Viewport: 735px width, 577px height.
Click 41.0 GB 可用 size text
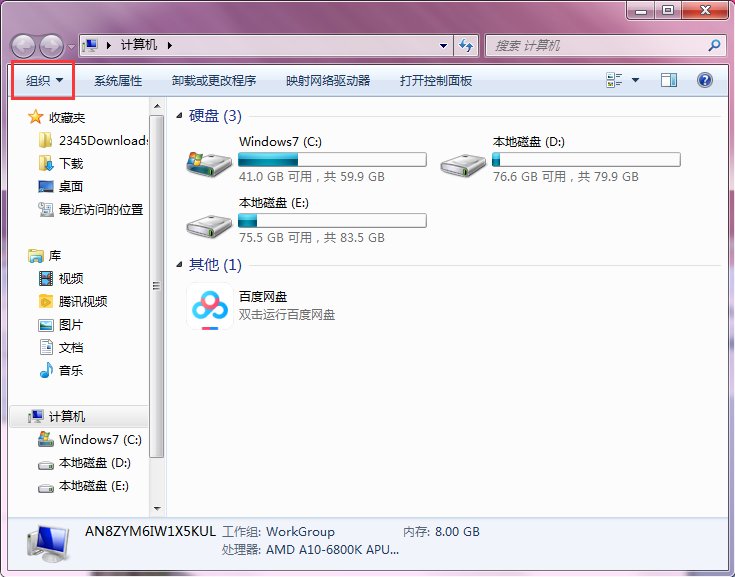click(312, 177)
